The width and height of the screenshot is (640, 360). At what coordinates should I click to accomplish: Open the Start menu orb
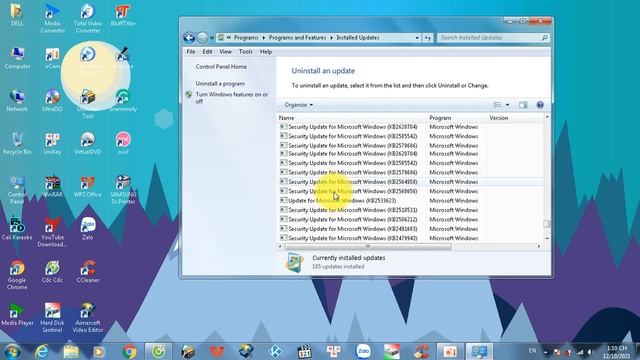pyautogui.click(x=12, y=351)
